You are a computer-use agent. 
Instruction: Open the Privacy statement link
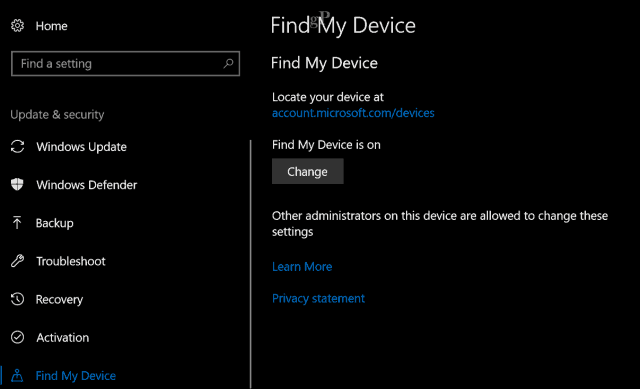point(318,298)
